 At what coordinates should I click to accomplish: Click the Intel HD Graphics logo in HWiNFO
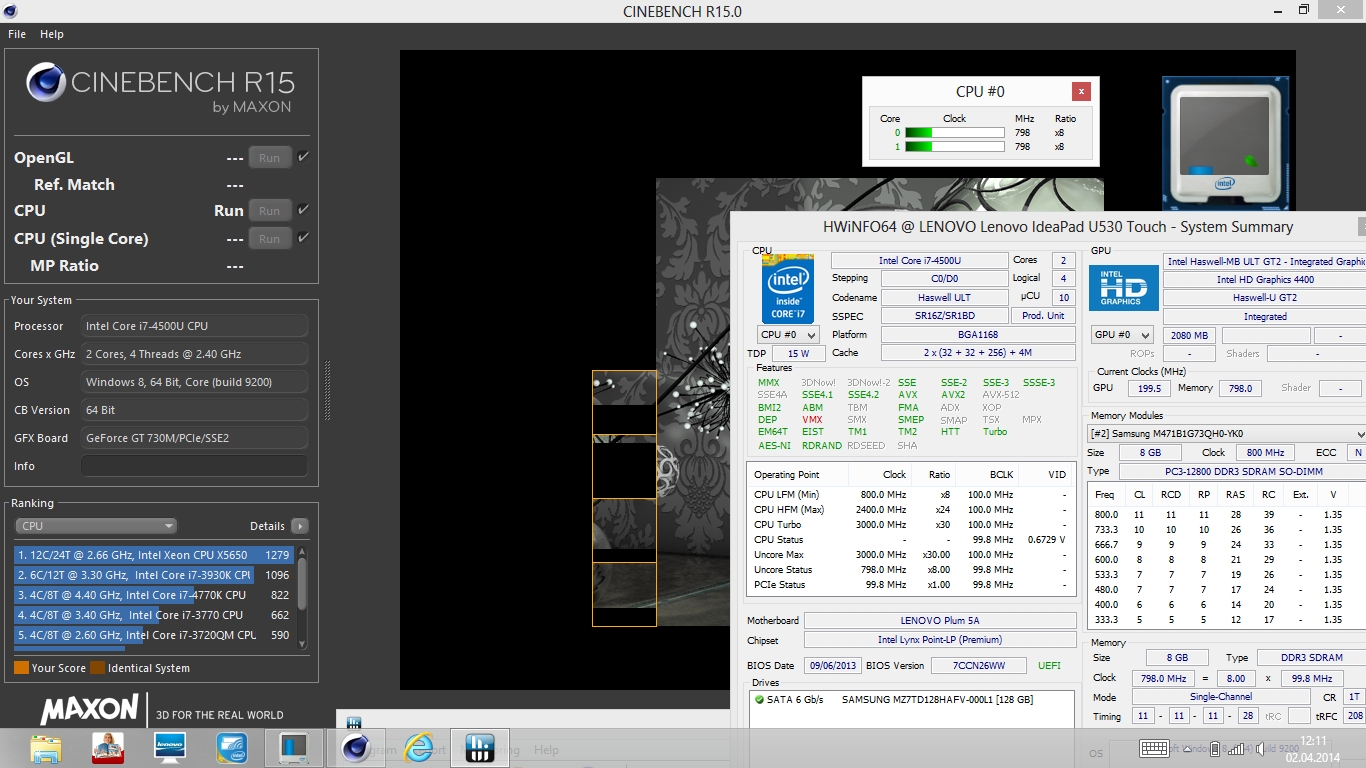pyautogui.click(x=1123, y=289)
